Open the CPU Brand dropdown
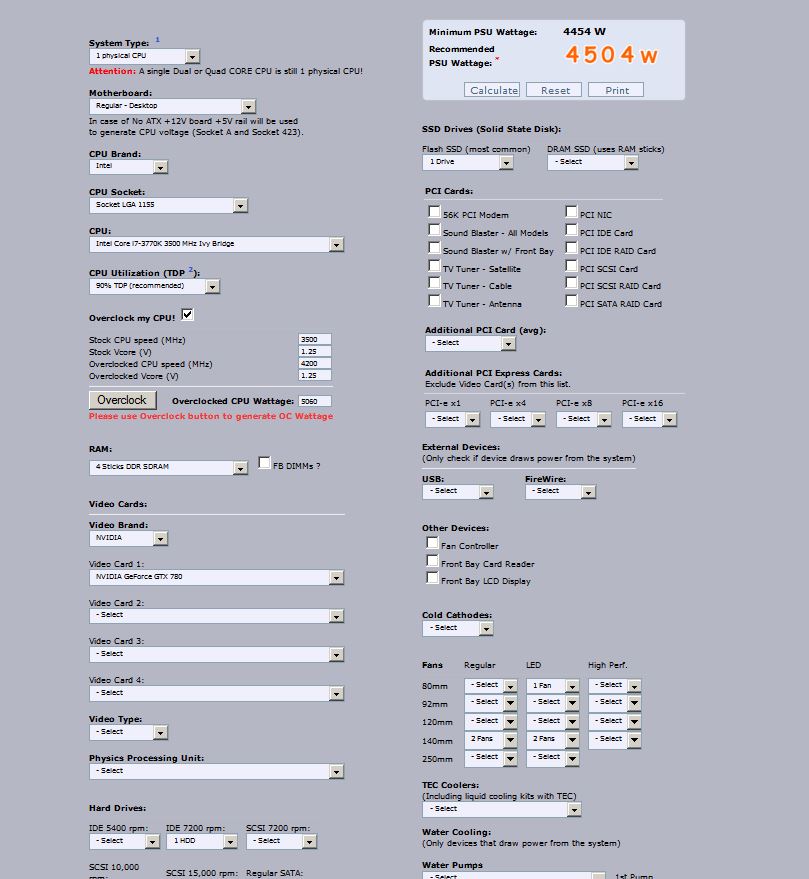Viewport: 809px width, 879px height. click(x=128, y=166)
